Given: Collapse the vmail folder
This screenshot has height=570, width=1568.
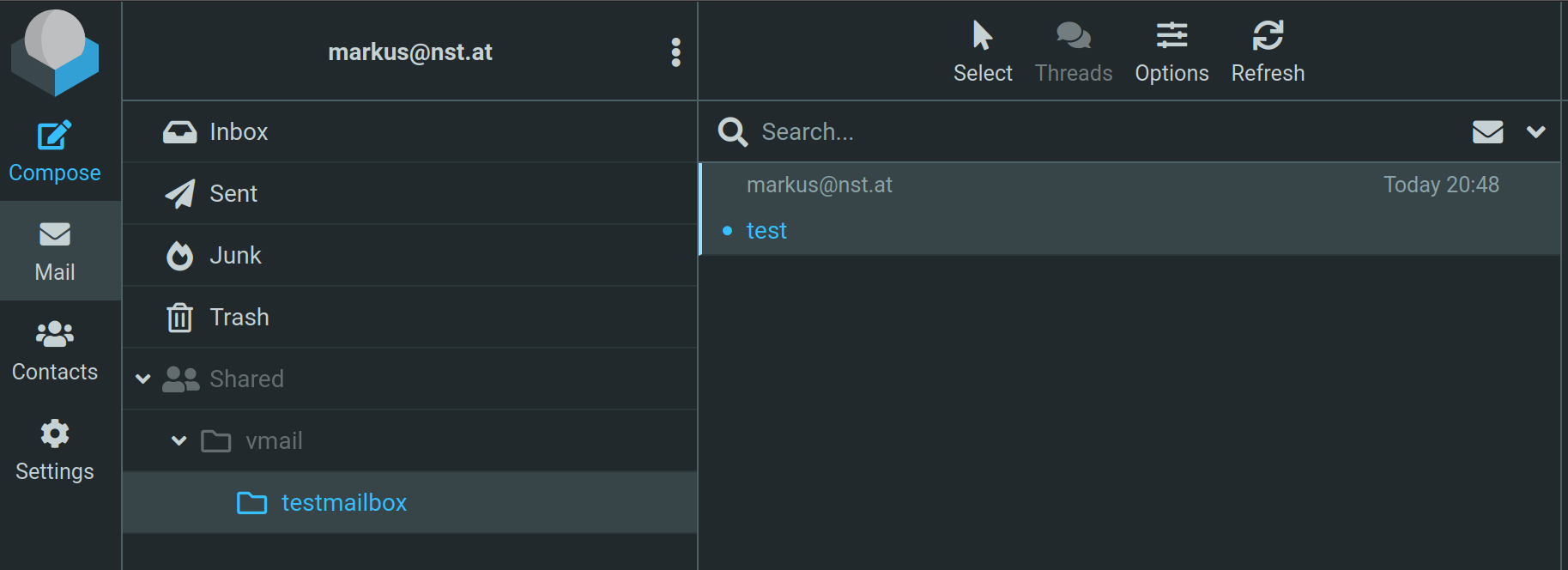Looking at the screenshot, I should (179, 440).
